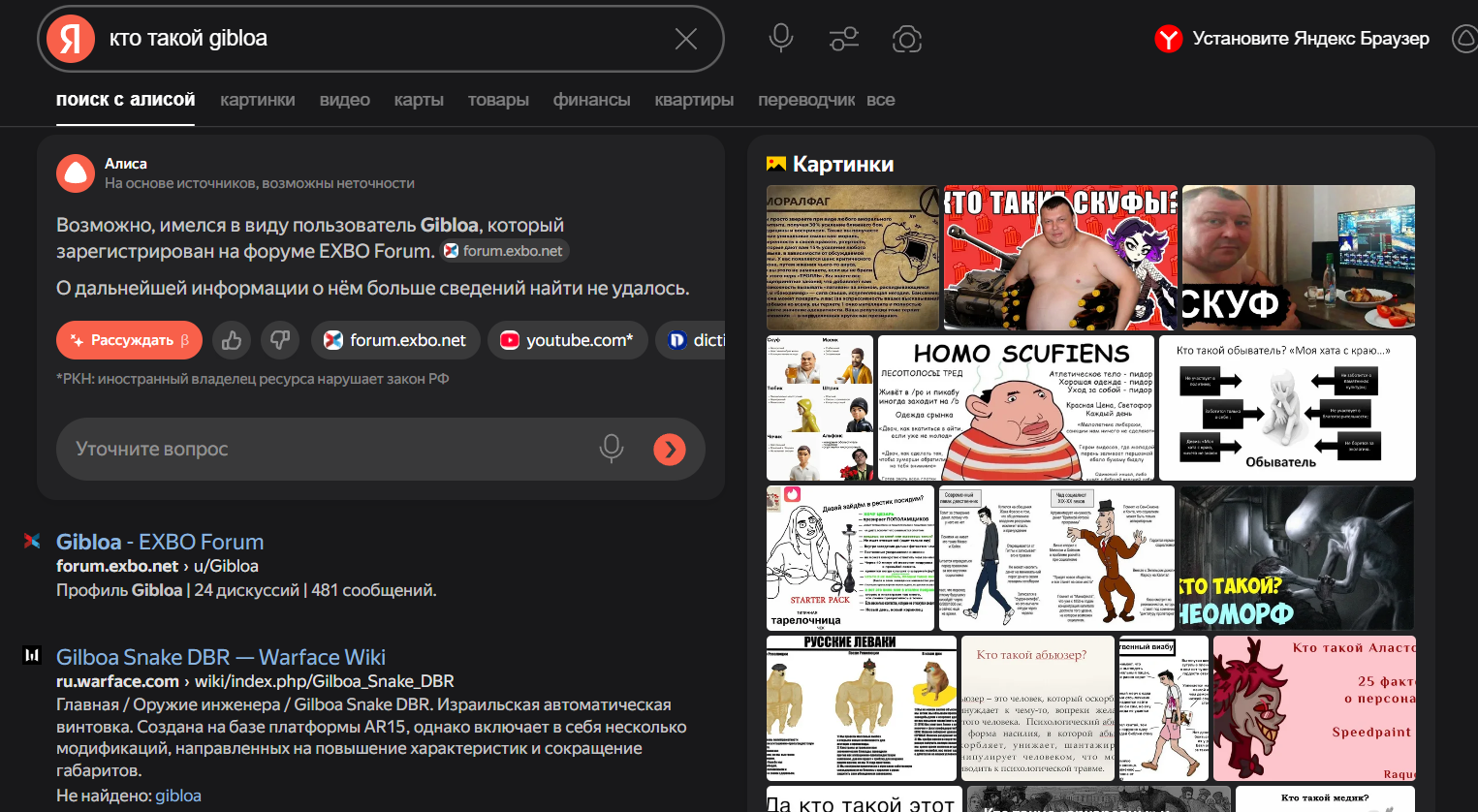Click the 'Алиса' name label

[126, 164]
